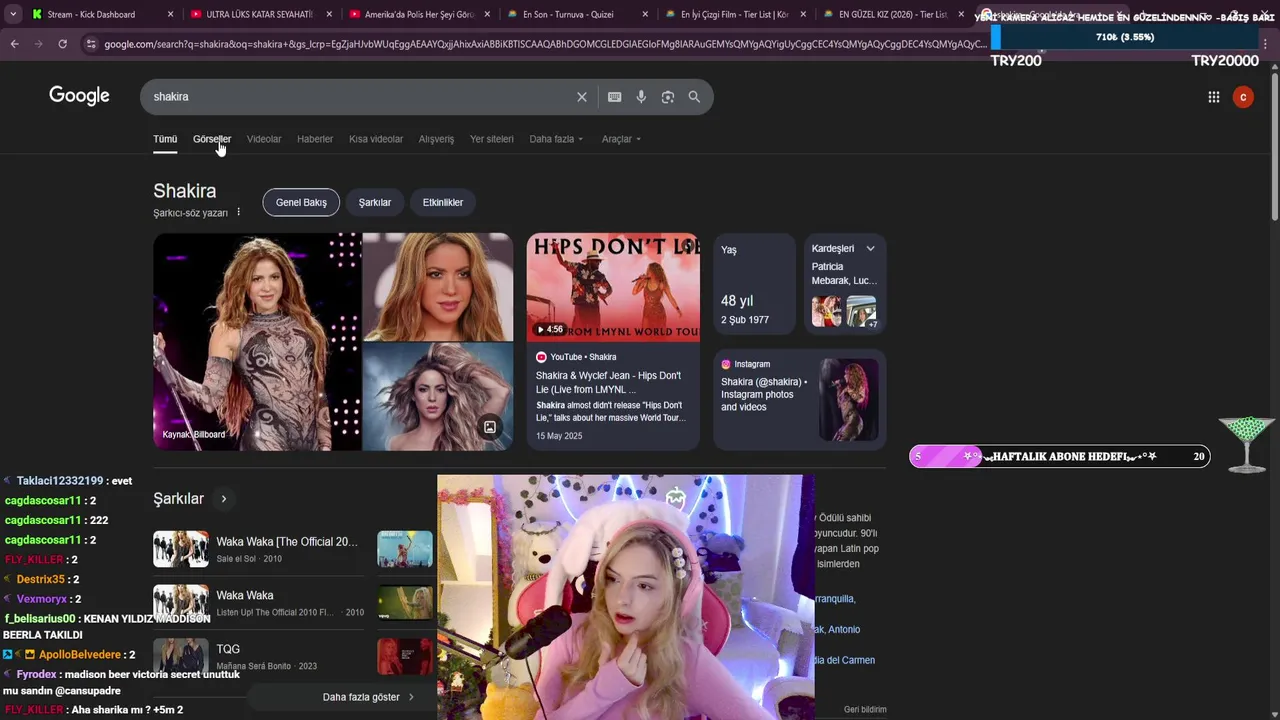Clear the search box with X icon
This screenshot has height=720, width=1280.
(x=582, y=97)
